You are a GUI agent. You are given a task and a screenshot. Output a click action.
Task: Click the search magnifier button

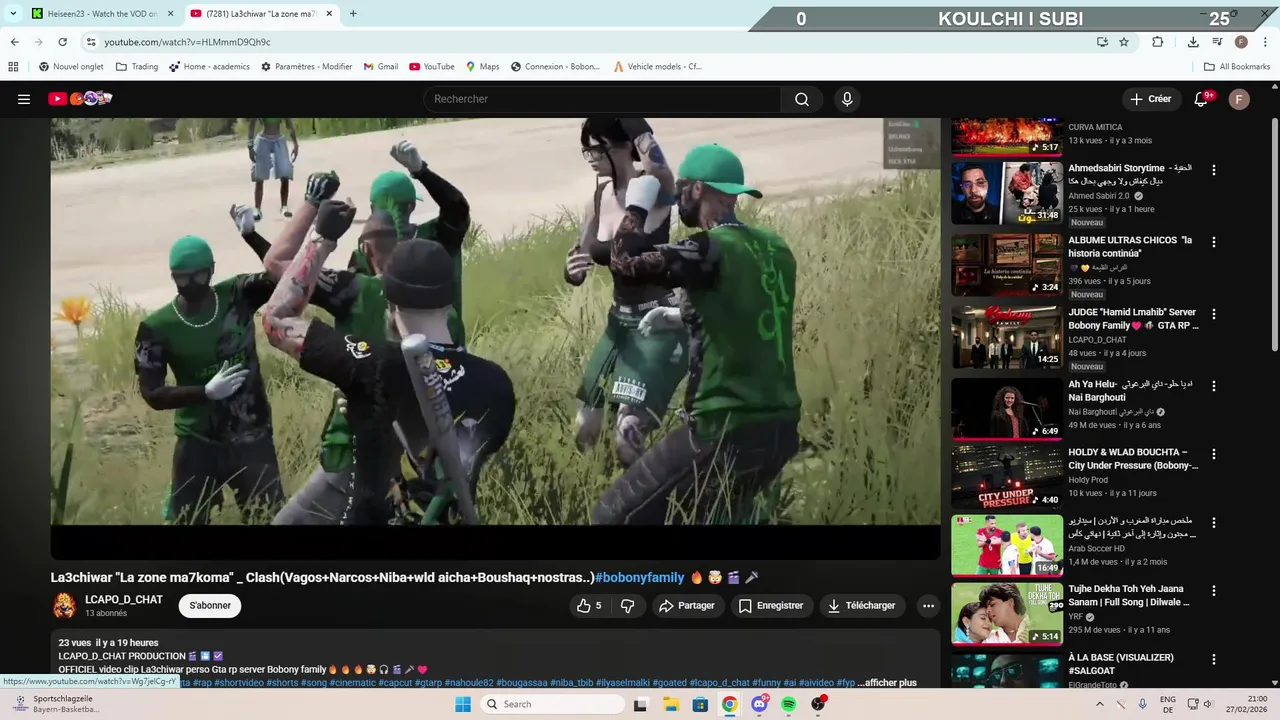tap(802, 99)
